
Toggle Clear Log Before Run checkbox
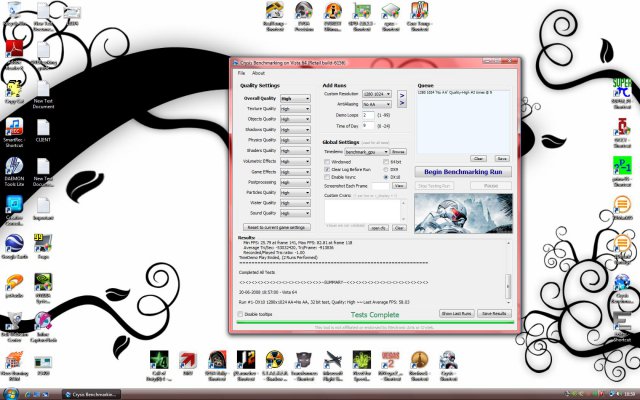coord(327,169)
